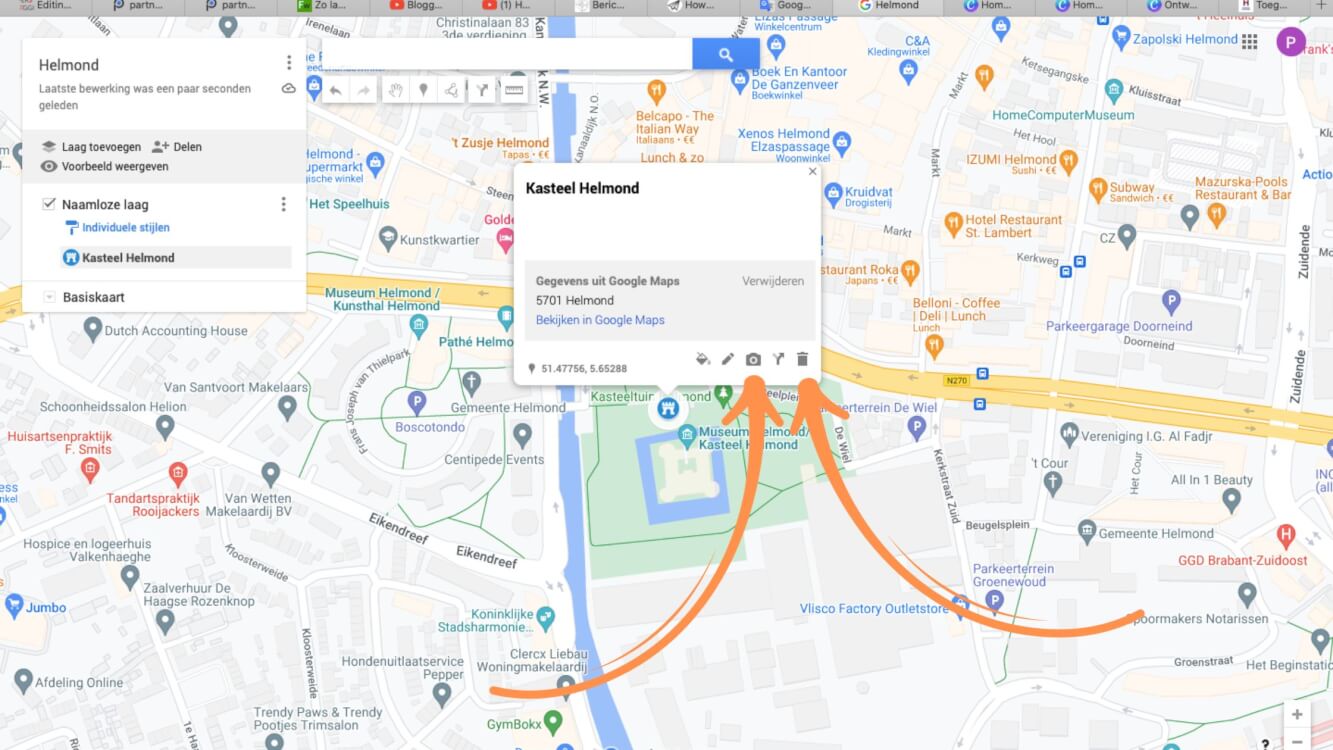This screenshot has width=1333, height=750.
Task: Uncheck the Naamloze laag checkbox
Action: coord(49,204)
